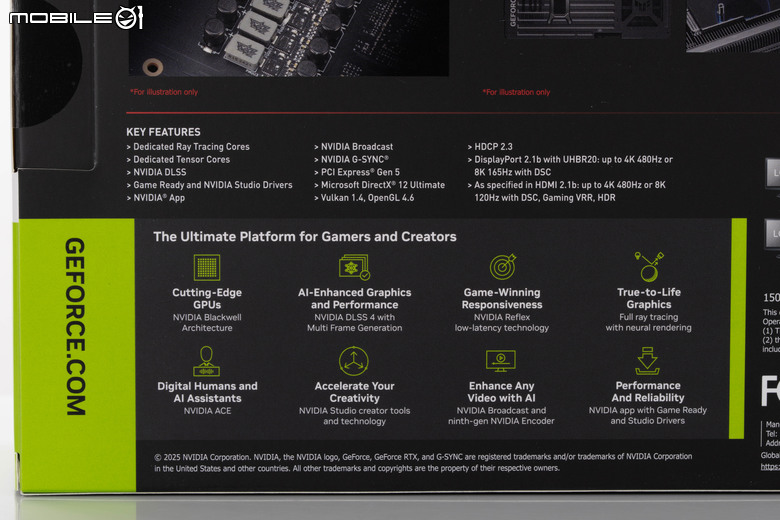Click the 'NVIDIA ACE' description text
The image size is (780, 520).
207,411
